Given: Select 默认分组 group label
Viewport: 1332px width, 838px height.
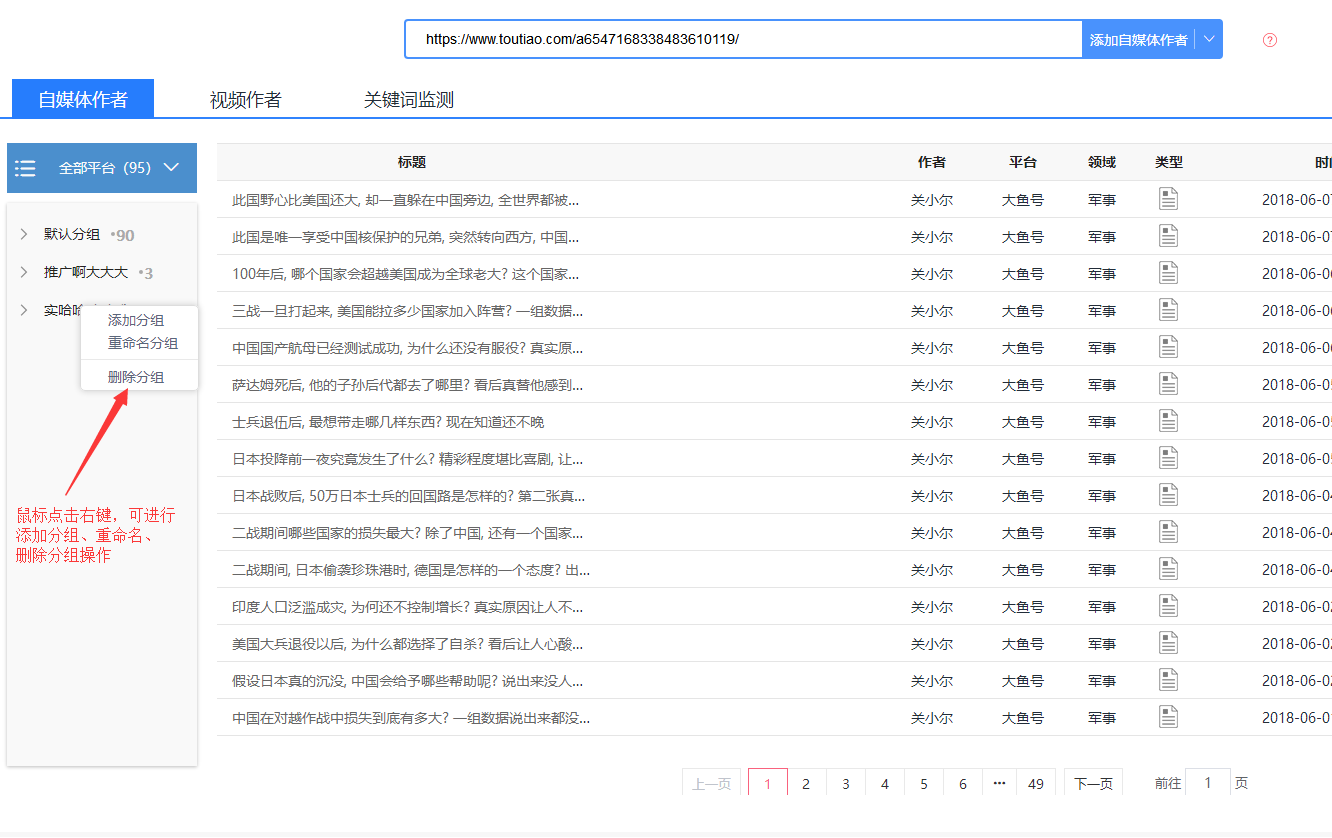Looking at the screenshot, I should [x=72, y=234].
